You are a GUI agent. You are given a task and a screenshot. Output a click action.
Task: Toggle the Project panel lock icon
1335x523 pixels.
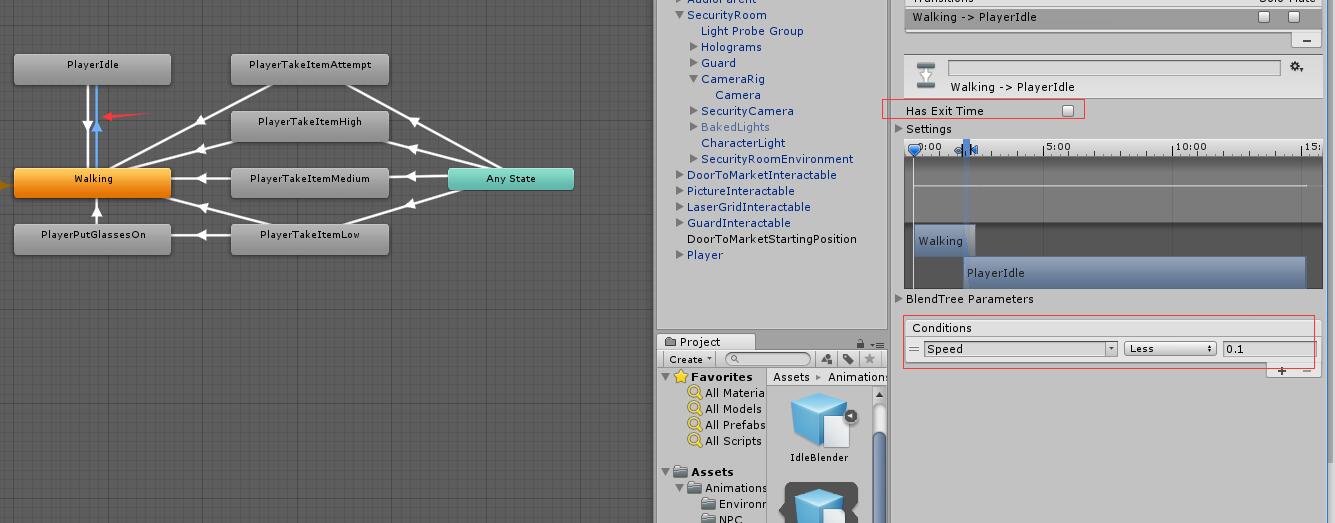pyautogui.click(x=859, y=343)
